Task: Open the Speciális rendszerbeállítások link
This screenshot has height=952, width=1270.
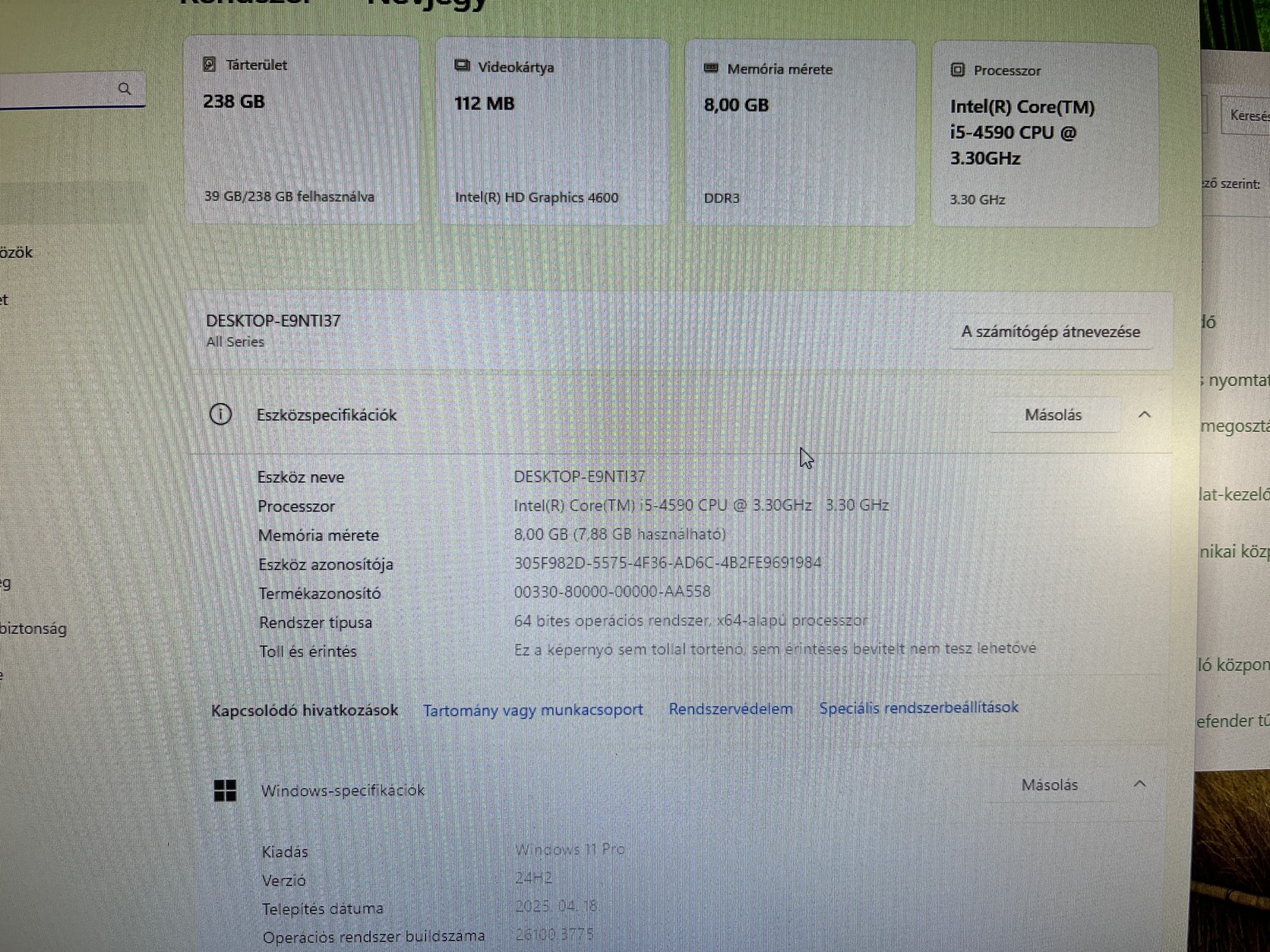Action: coord(918,708)
